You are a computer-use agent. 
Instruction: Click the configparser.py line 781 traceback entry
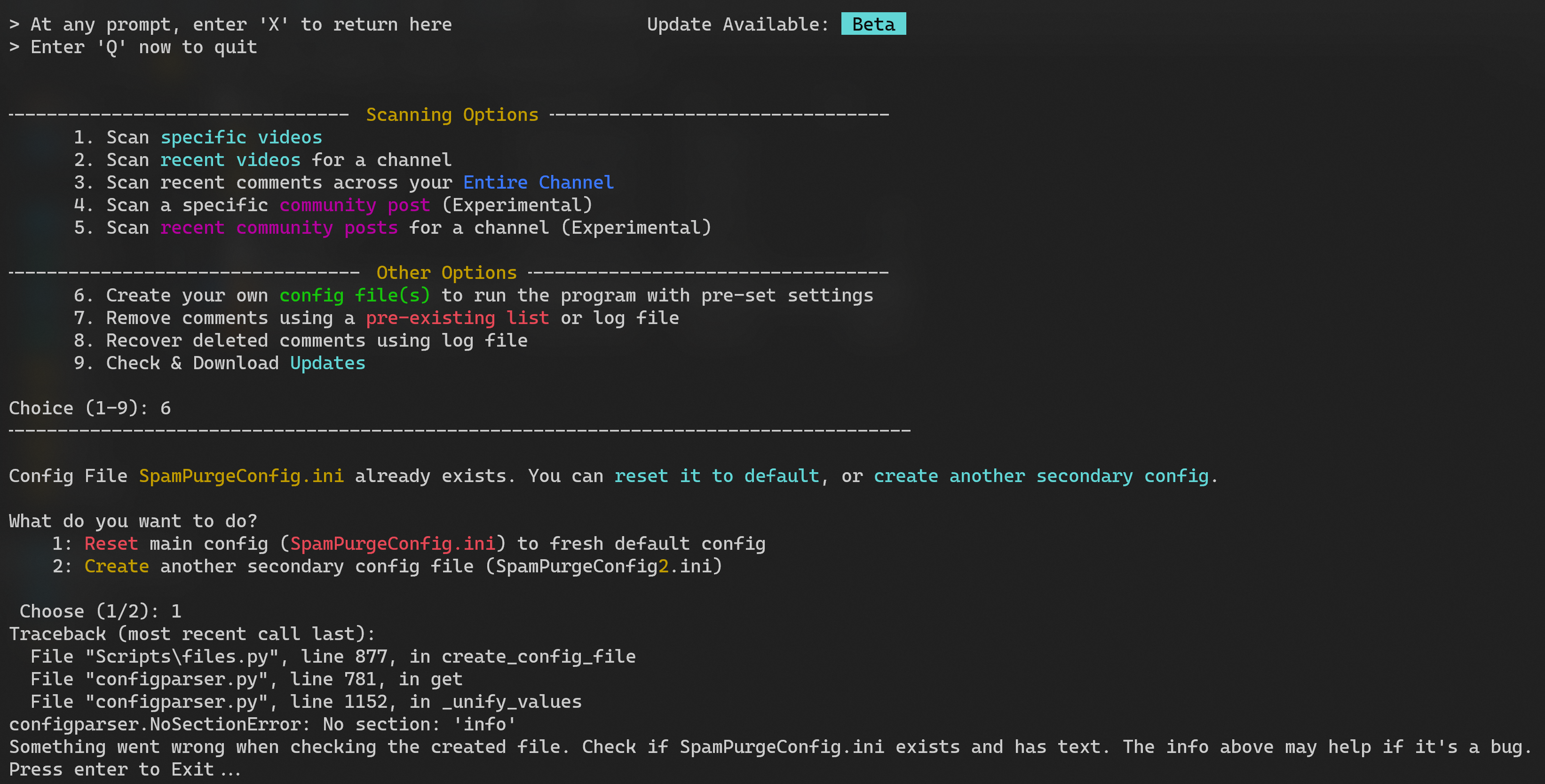click(246, 680)
